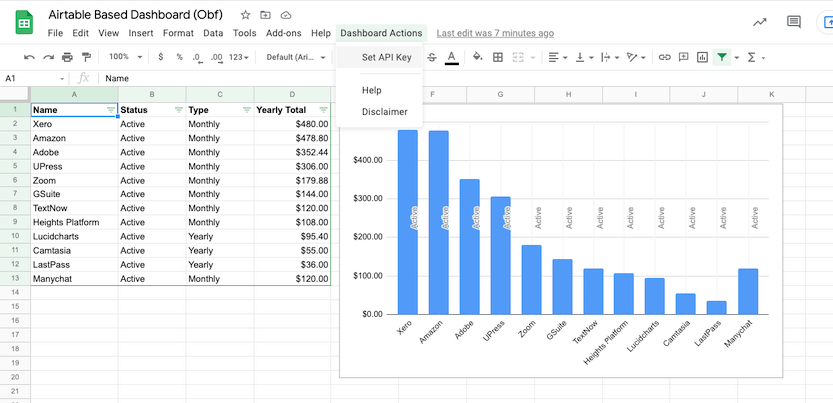Open the Zoom 100% dropdown
The height and width of the screenshot is (403, 833).
[x=125, y=57]
